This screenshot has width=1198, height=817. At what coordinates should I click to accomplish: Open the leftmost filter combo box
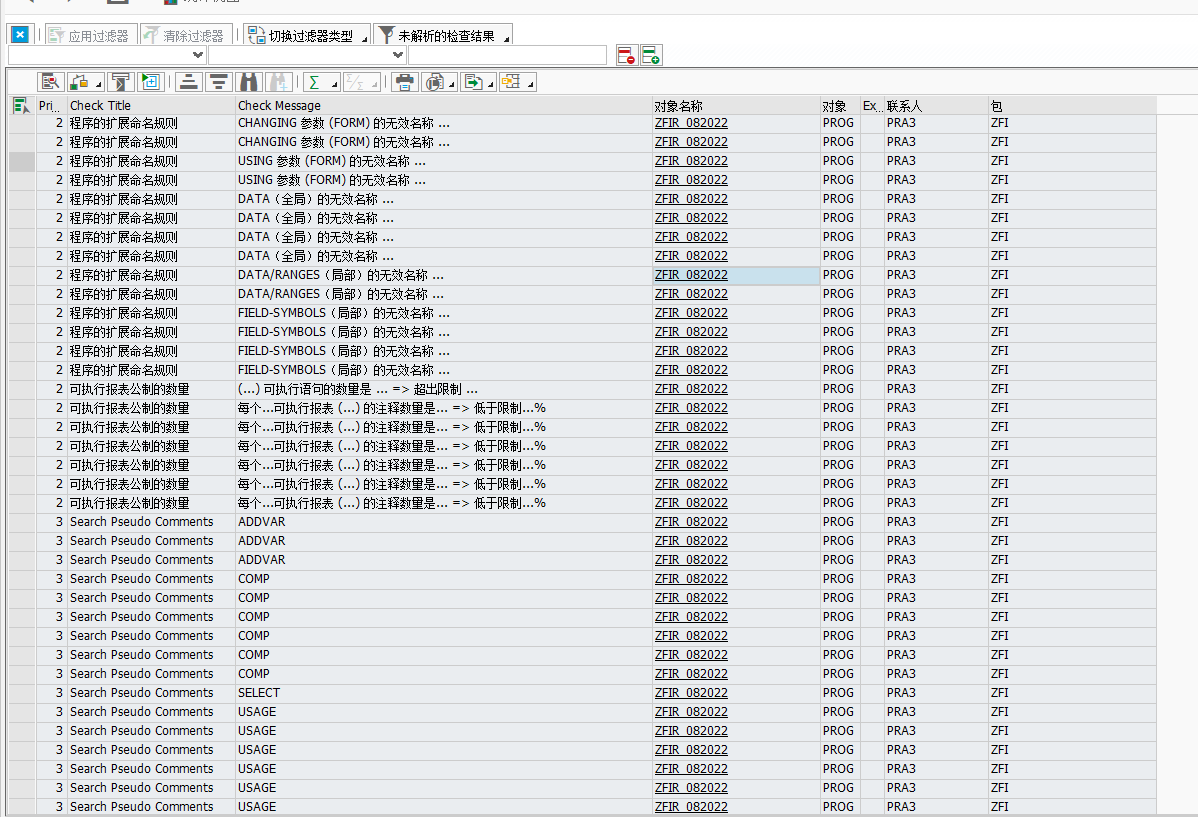point(107,55)
